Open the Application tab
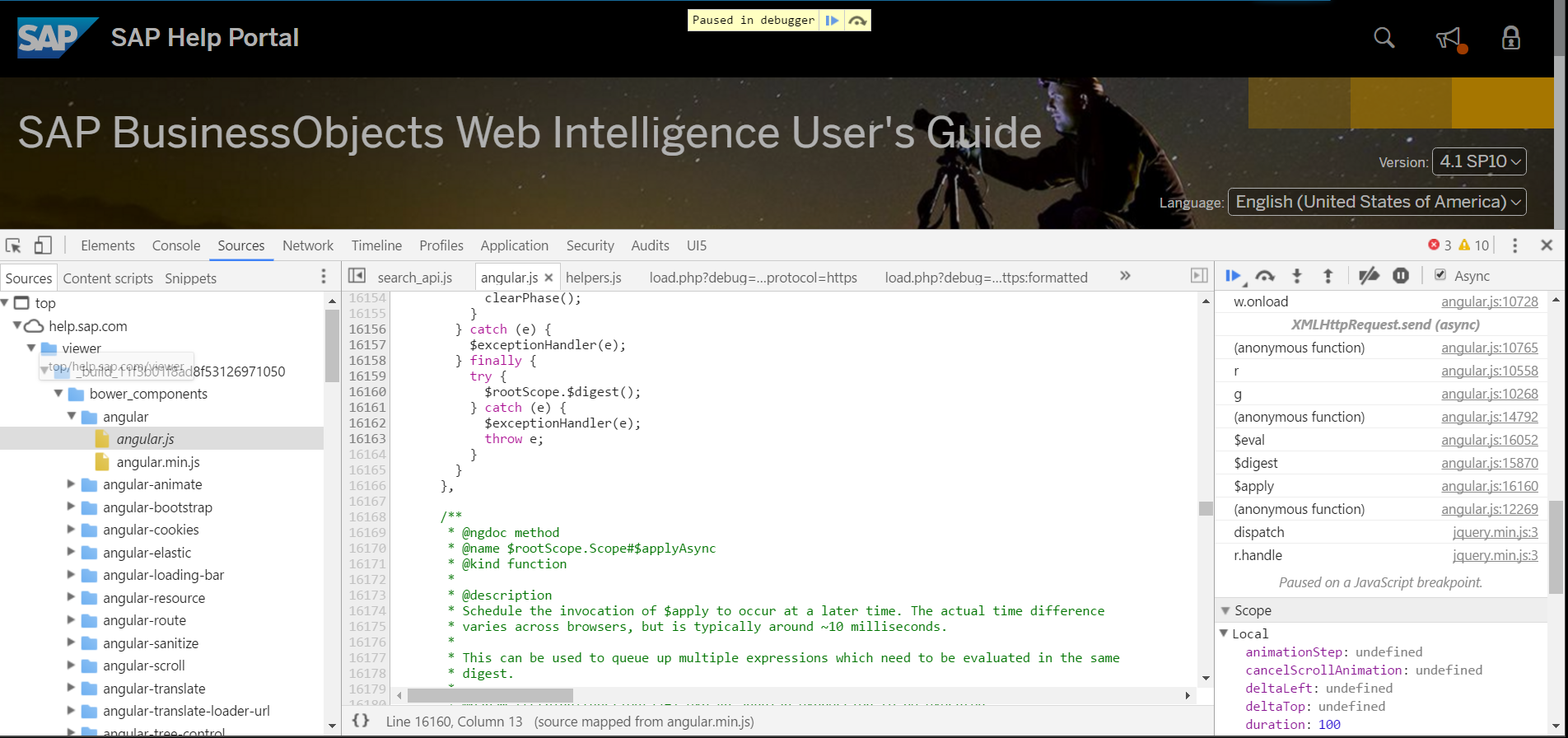This screenshot has width=1568, height=738. click(515, 245)
